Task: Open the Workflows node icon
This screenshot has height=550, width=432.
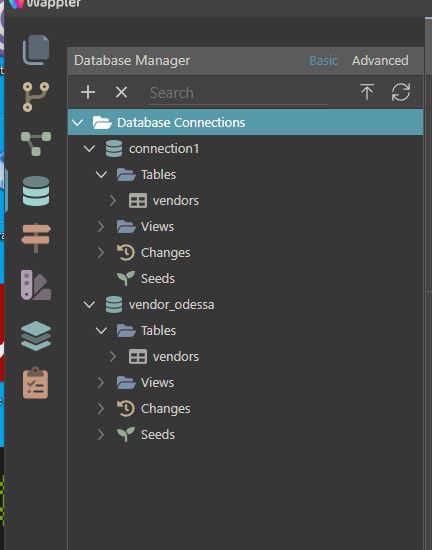Action: (x=36, y=144)
